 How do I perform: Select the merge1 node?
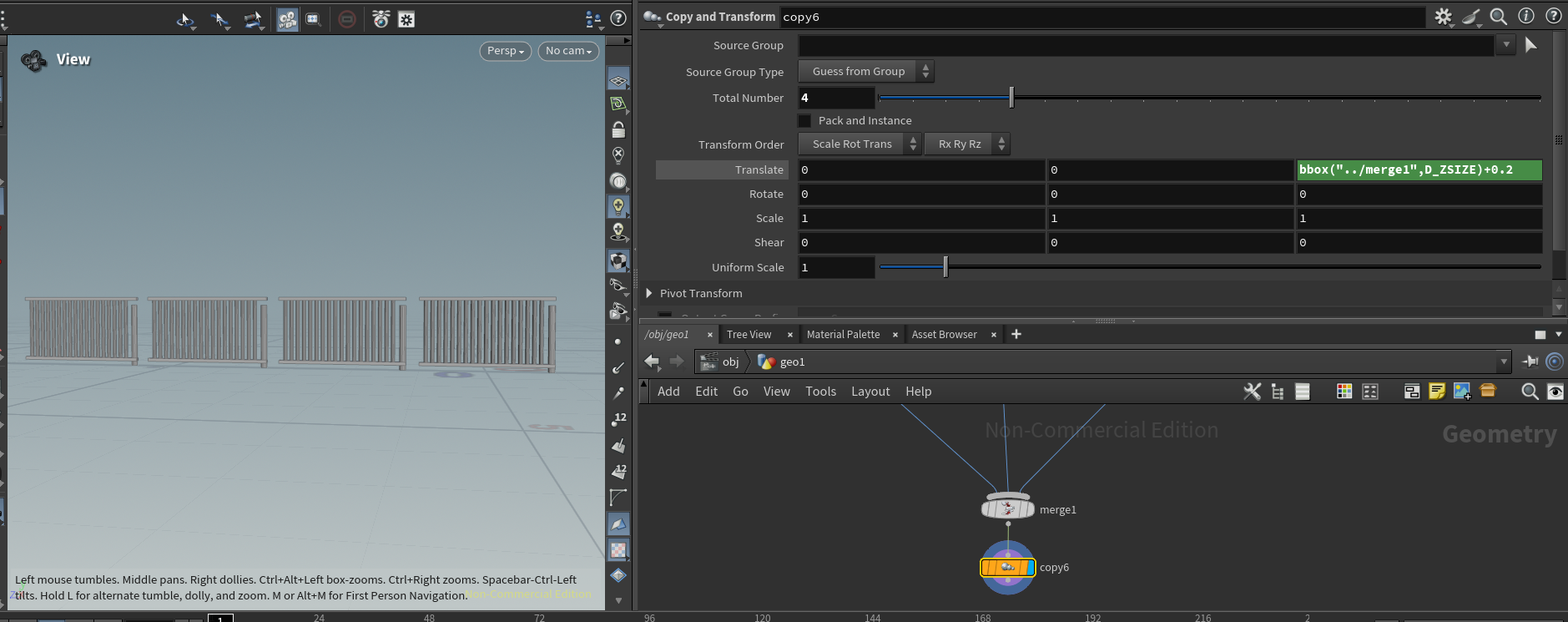[x=1007, y=508]
